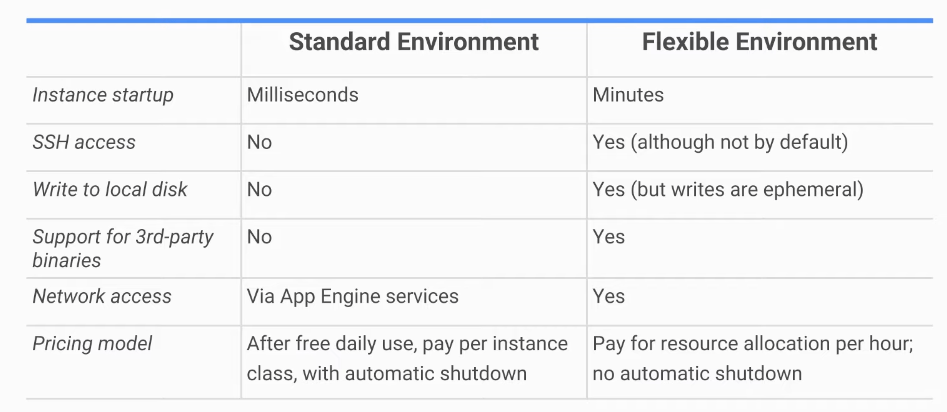The width and height of the screenshot is (947, 412).
Task: Select the Instance startup row label
Action: click(x=103, y=95)
